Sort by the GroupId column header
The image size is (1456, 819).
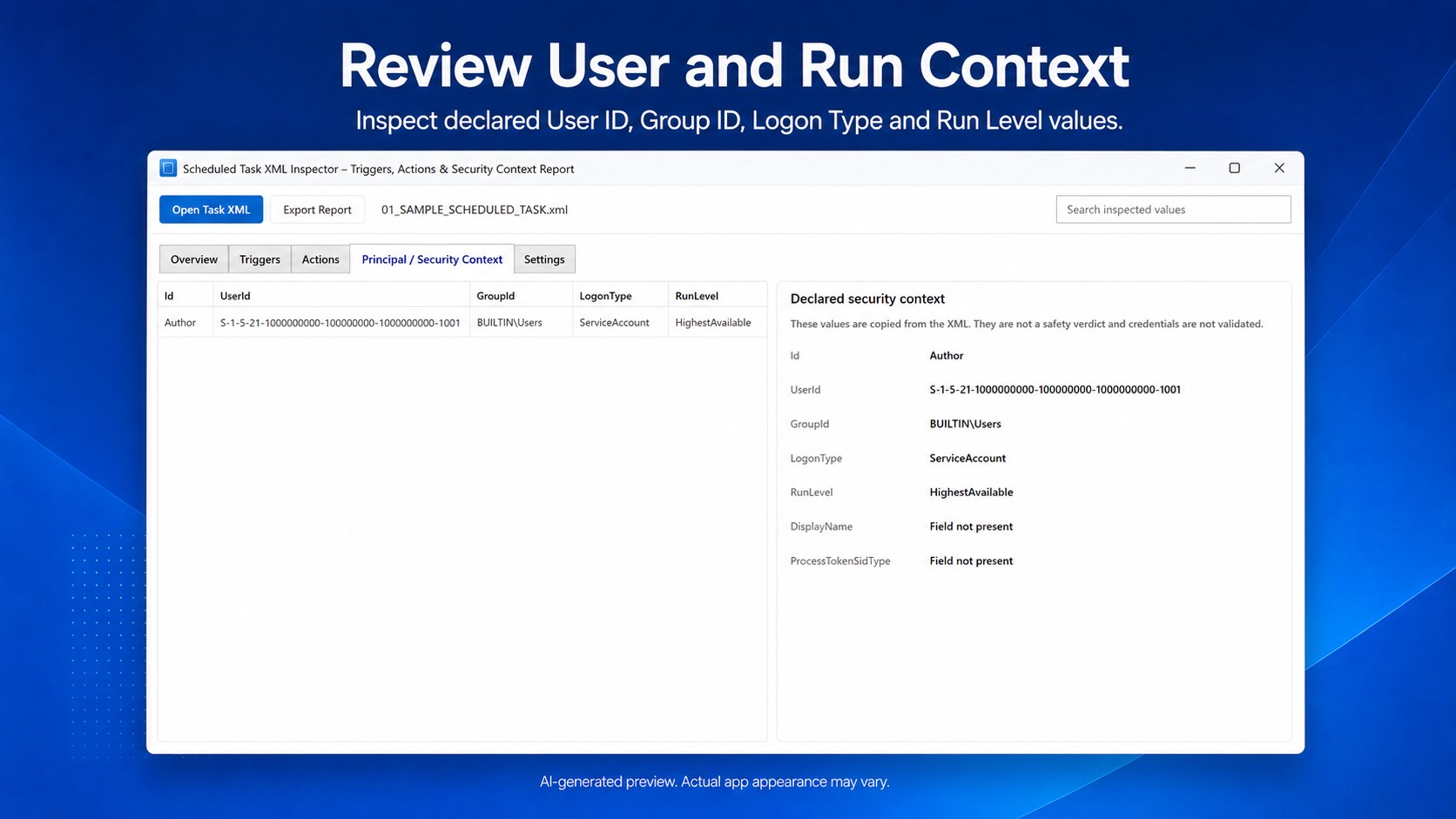click(522, 296)
